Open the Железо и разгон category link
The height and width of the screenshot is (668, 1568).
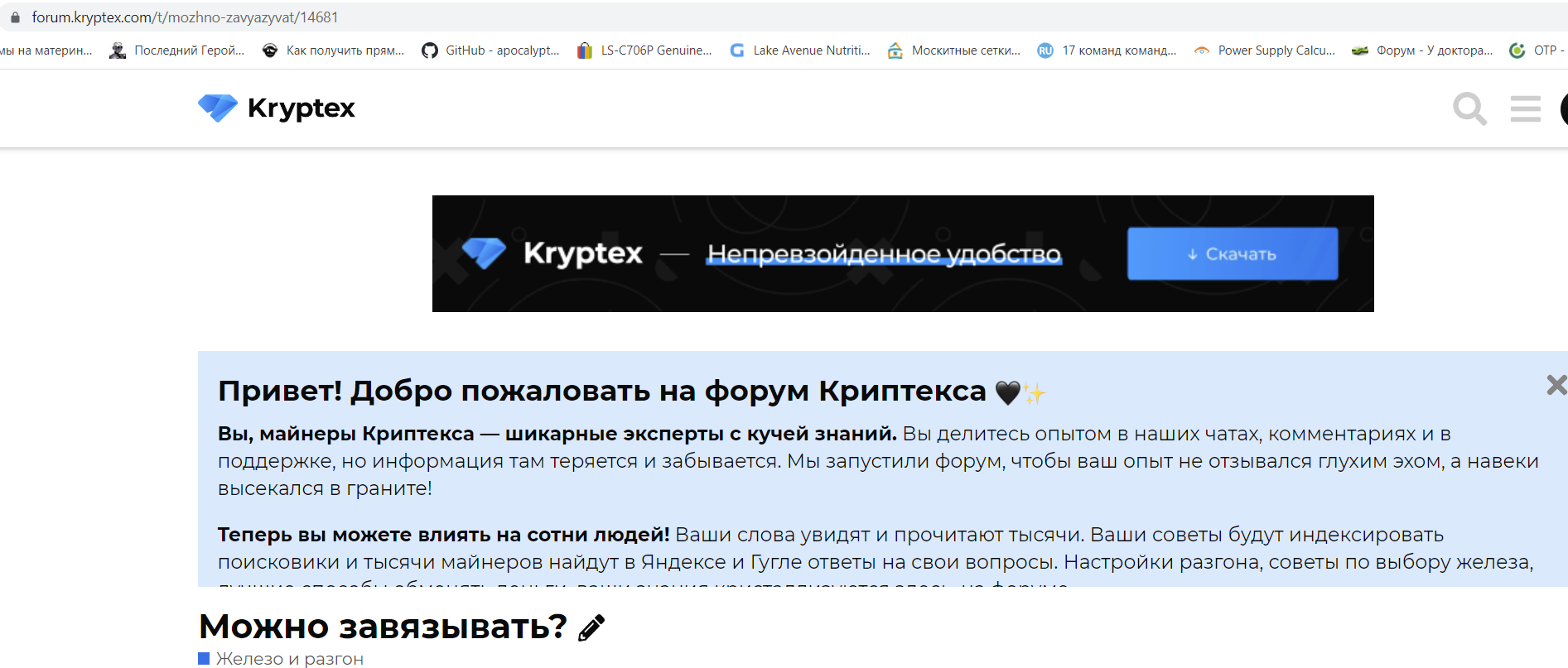click(290, 659)
